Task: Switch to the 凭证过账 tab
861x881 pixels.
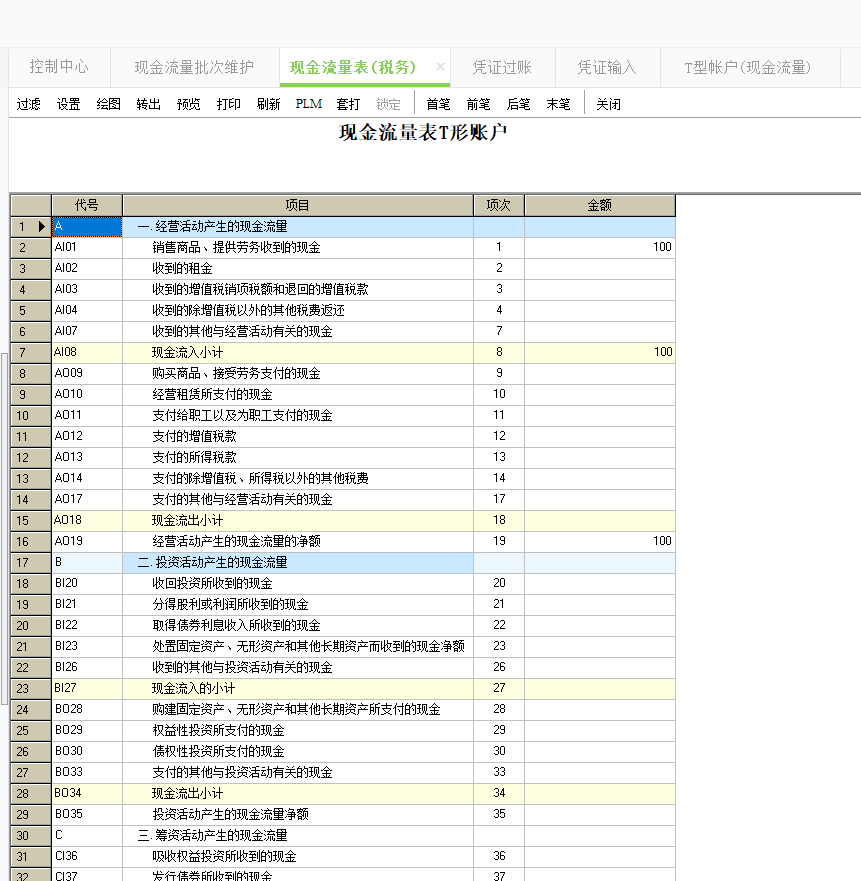Action: [x=502, y=67]
